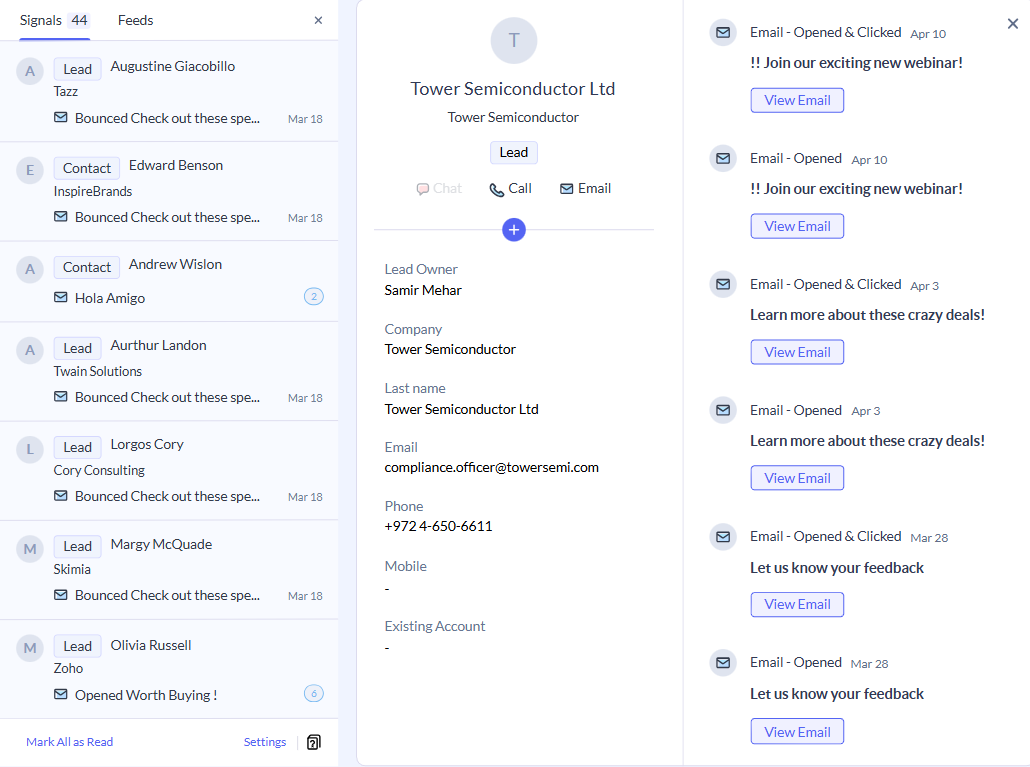Click phone number +972 4-650-6611
1030x767 pixels.
pos(438,527)
